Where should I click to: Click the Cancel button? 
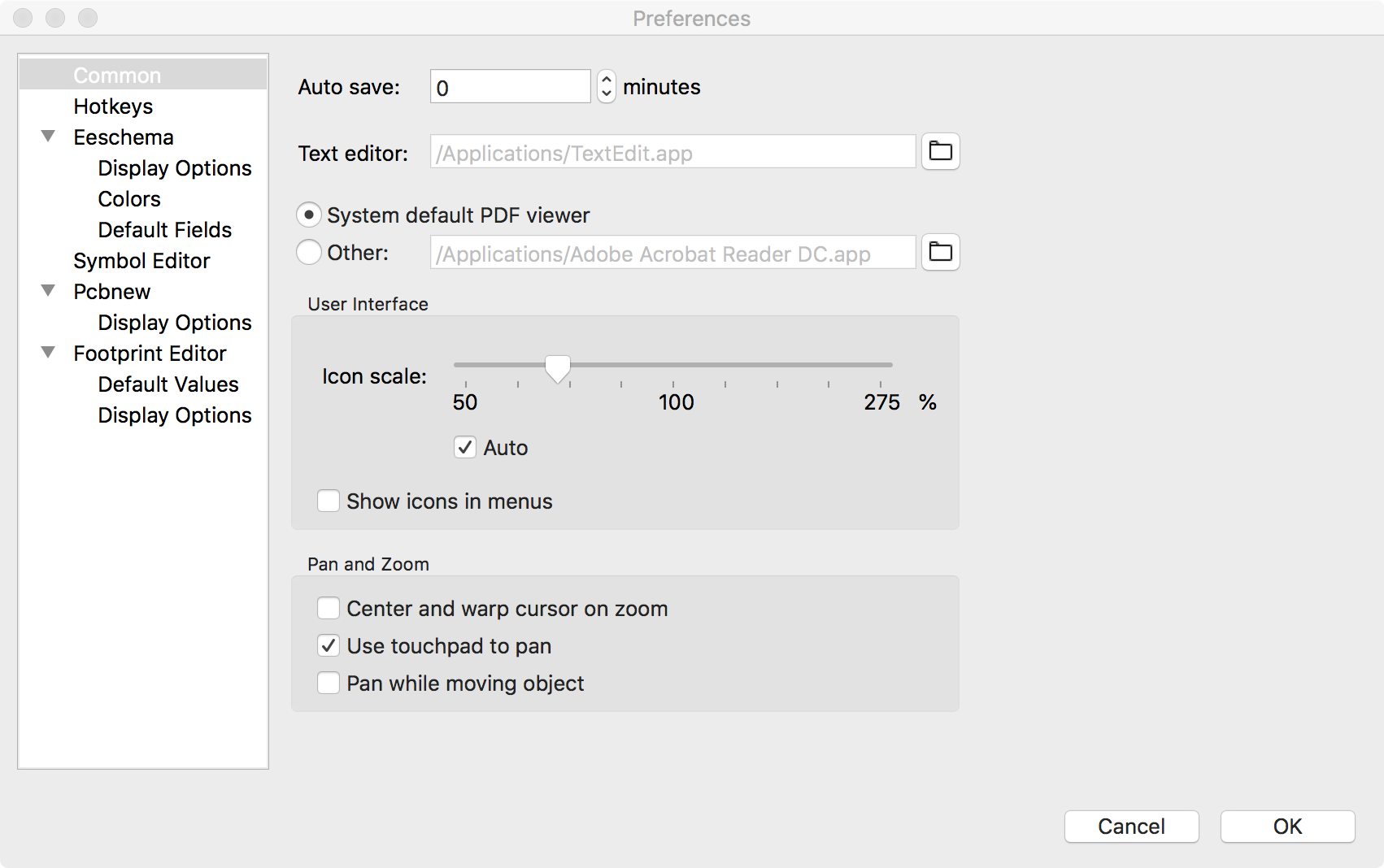[x=1131, y=827]
